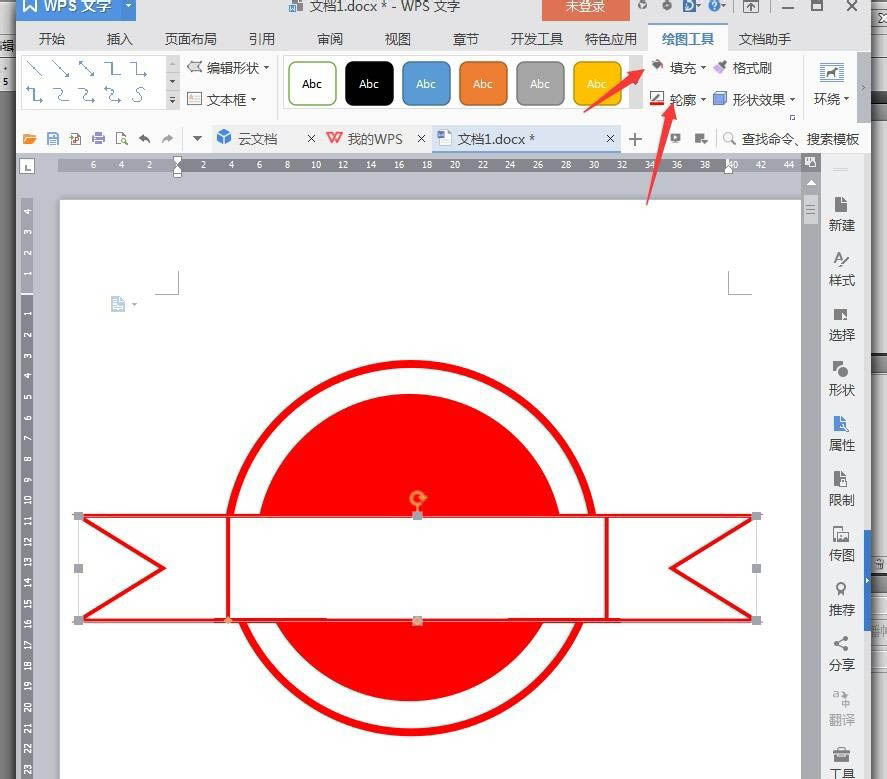887x779 pixels.
Task: Open 推荐 recommendations in sidebar
Action: 841,599
